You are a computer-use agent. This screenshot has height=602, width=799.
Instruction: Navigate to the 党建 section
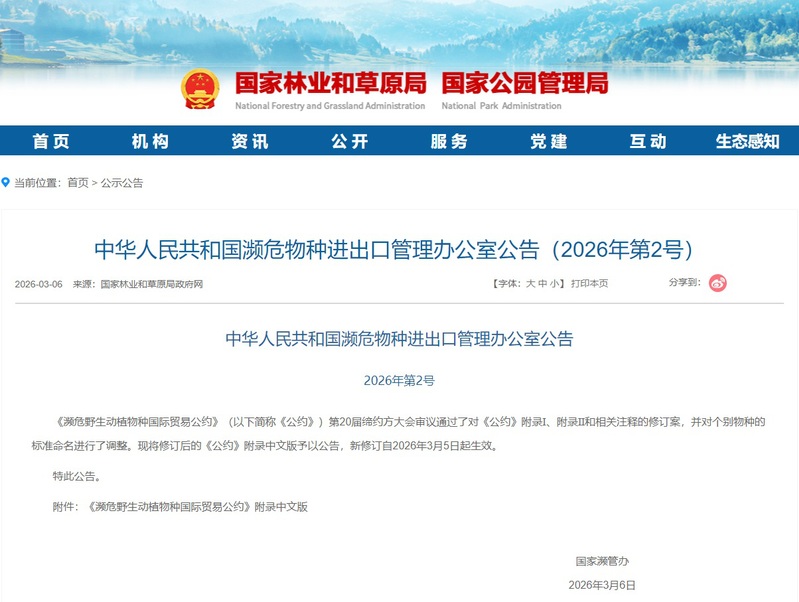(x=549, y=141)
